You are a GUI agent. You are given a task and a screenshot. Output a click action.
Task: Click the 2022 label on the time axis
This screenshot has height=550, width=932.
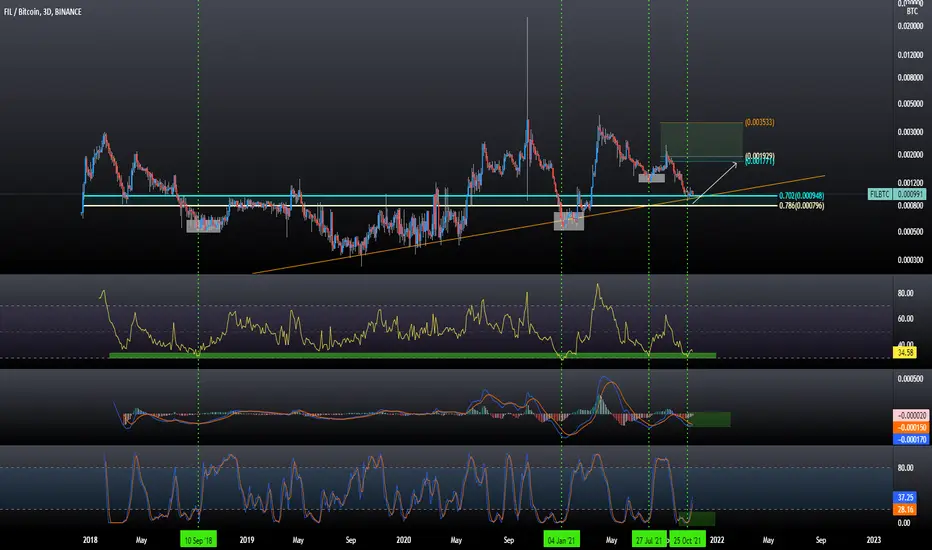tap(717, 540)
